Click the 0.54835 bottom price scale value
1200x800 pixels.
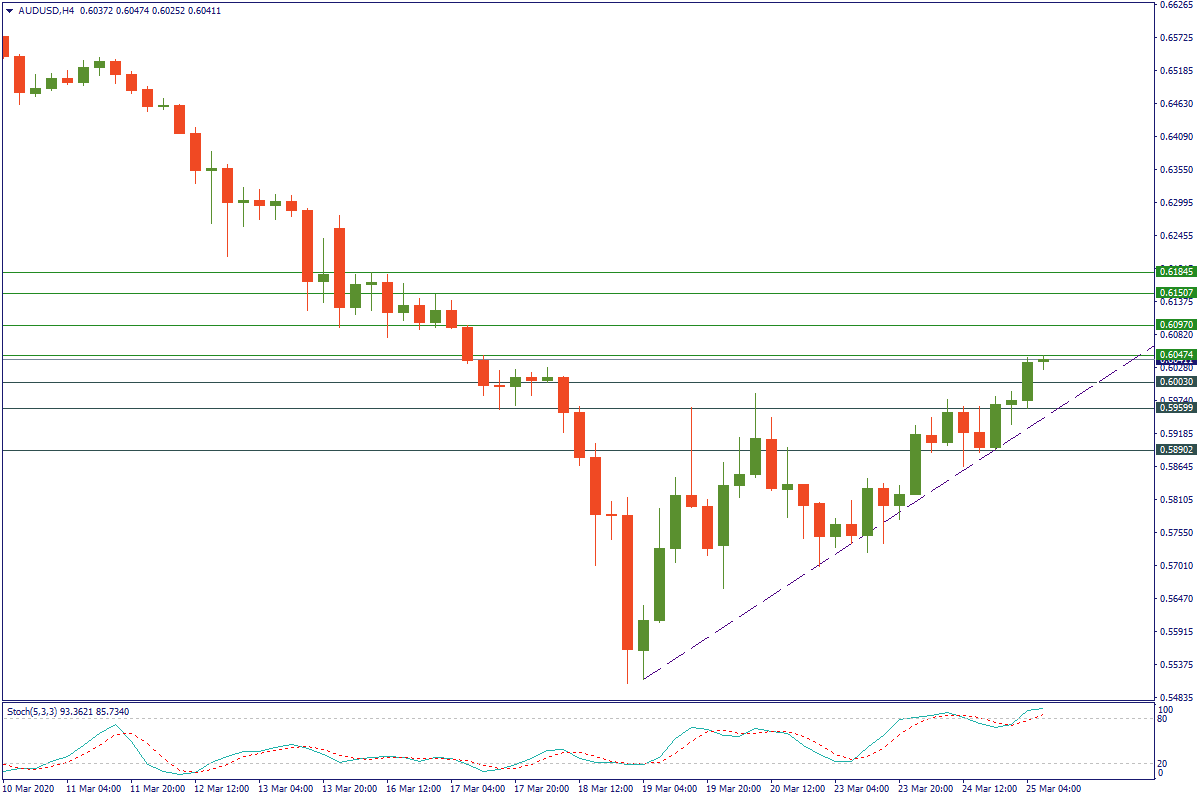coord(1176,697)
